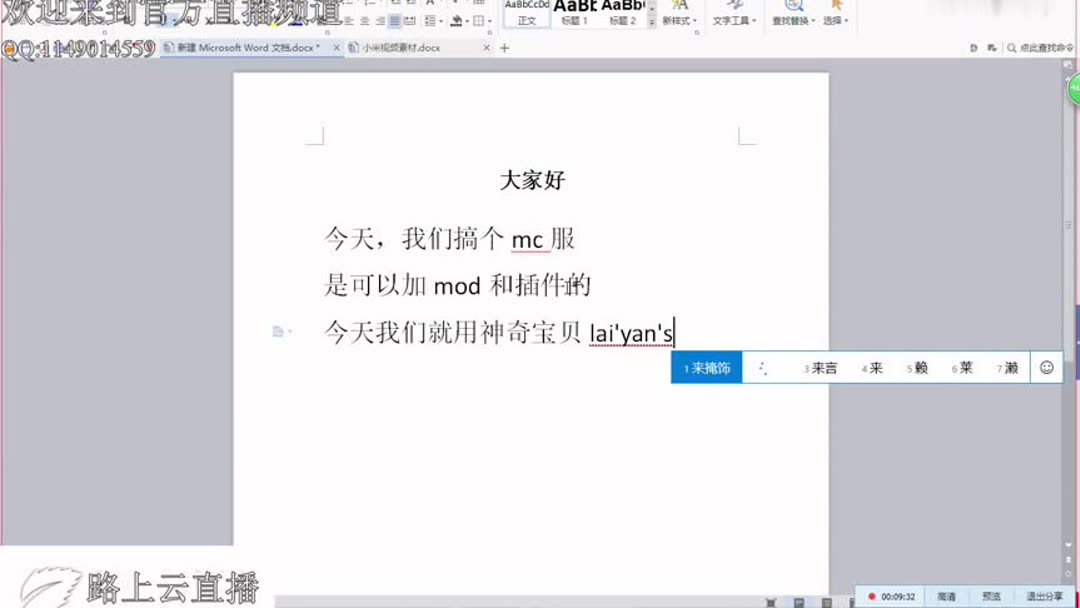Click 退出分享 to stop sharing
Image resolution: width=1080 pixels, height=608 pixels.
pos(1044,595)
